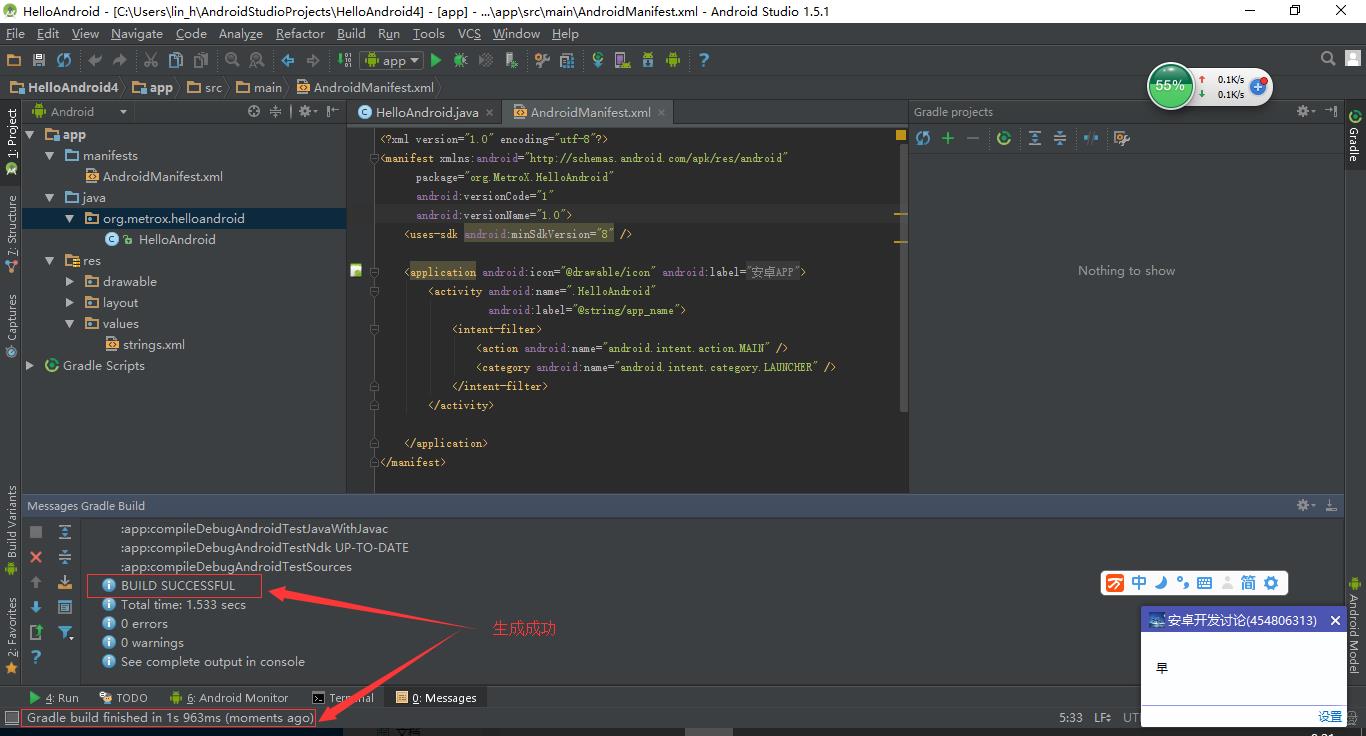Image resolution: width=1366 pixels, height=736 pixels.
Task: Click Execute Gradle Task icon
Action: tap(1004, 138)
